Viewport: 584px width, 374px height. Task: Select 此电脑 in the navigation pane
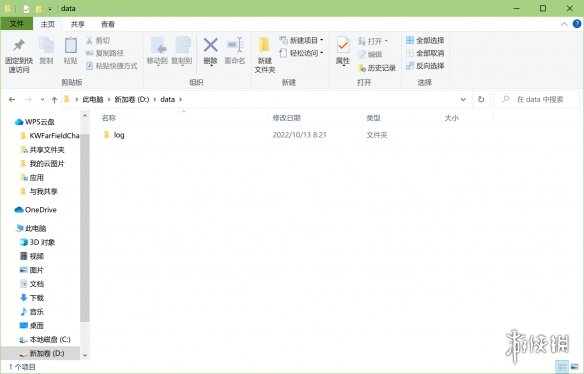click(31, 228)
